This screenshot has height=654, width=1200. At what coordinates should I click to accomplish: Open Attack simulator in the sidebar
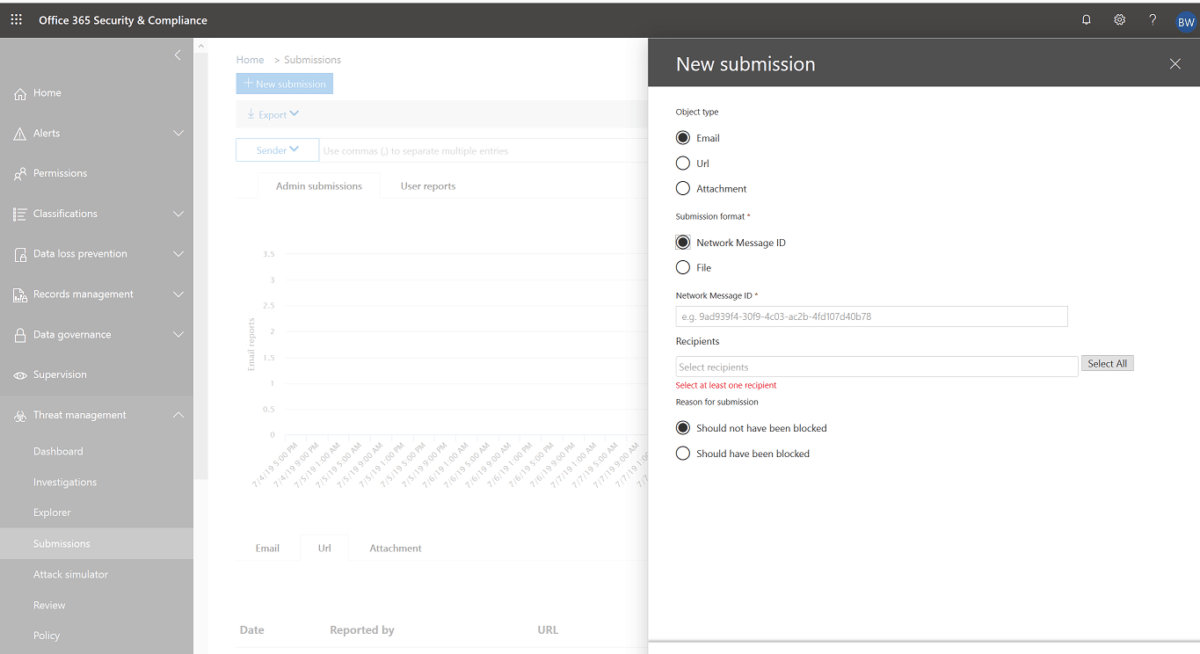70,574
